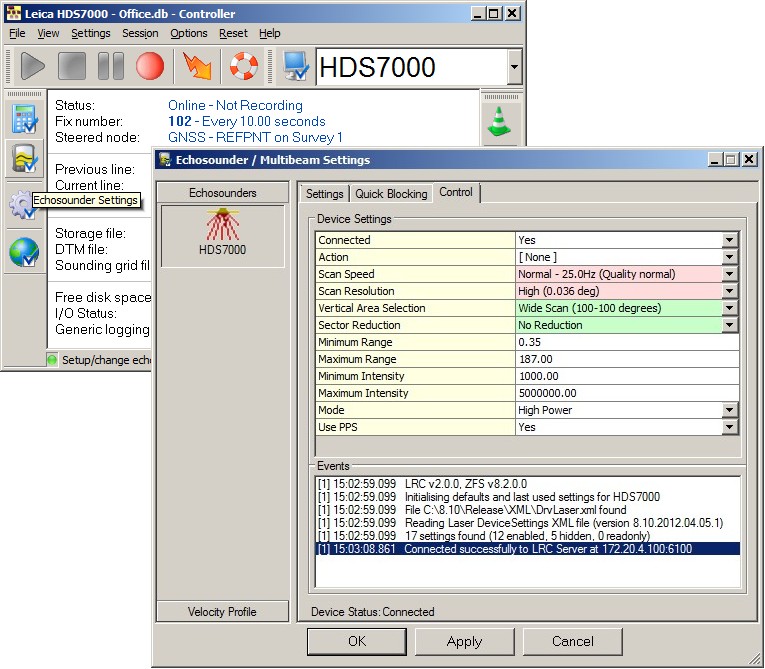Click the calculator icon in sidebar
The image size is (765, 669).
pyautogui.click(x=23, y=118)
